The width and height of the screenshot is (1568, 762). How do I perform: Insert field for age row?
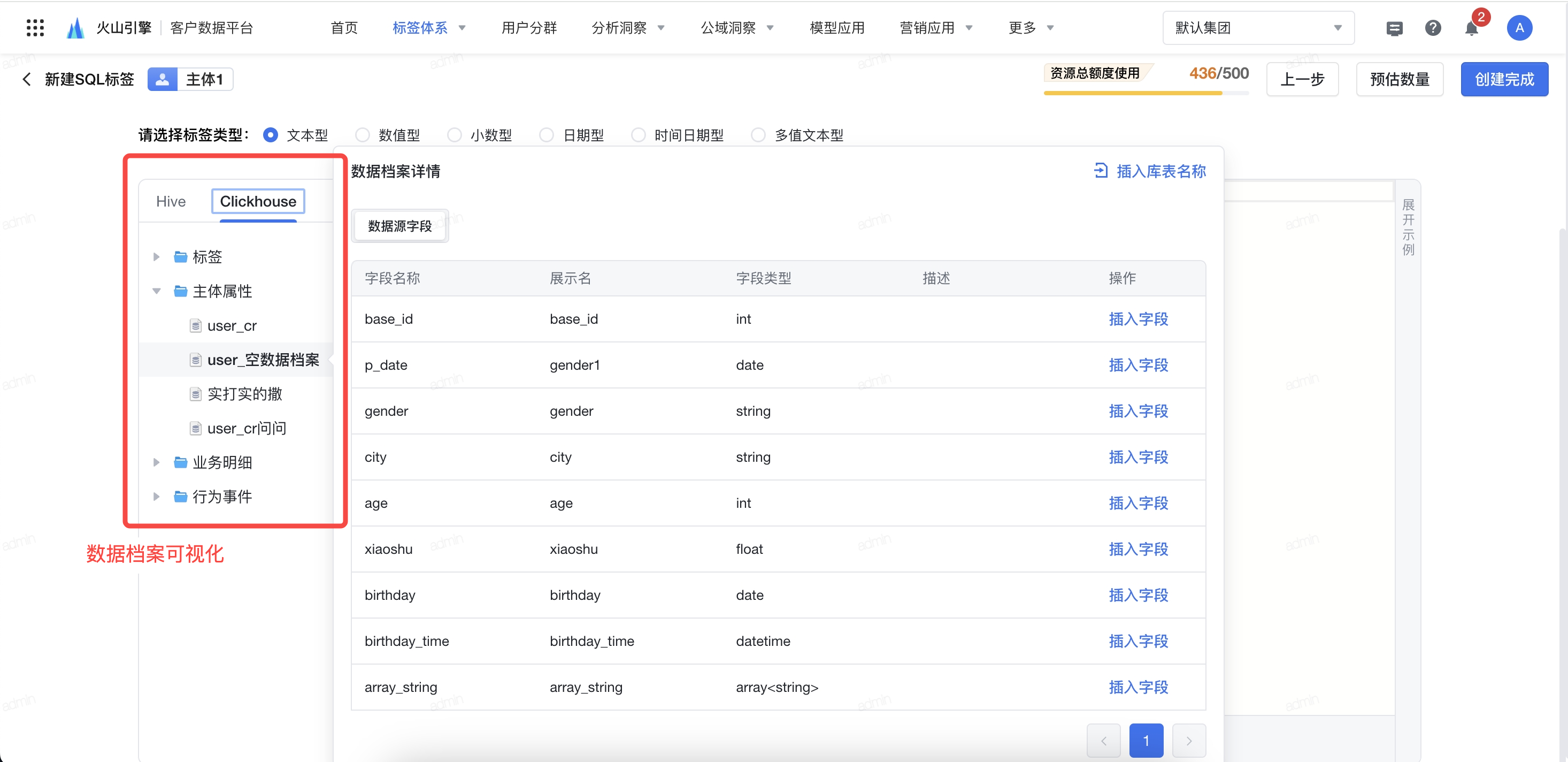point(1138,502)
